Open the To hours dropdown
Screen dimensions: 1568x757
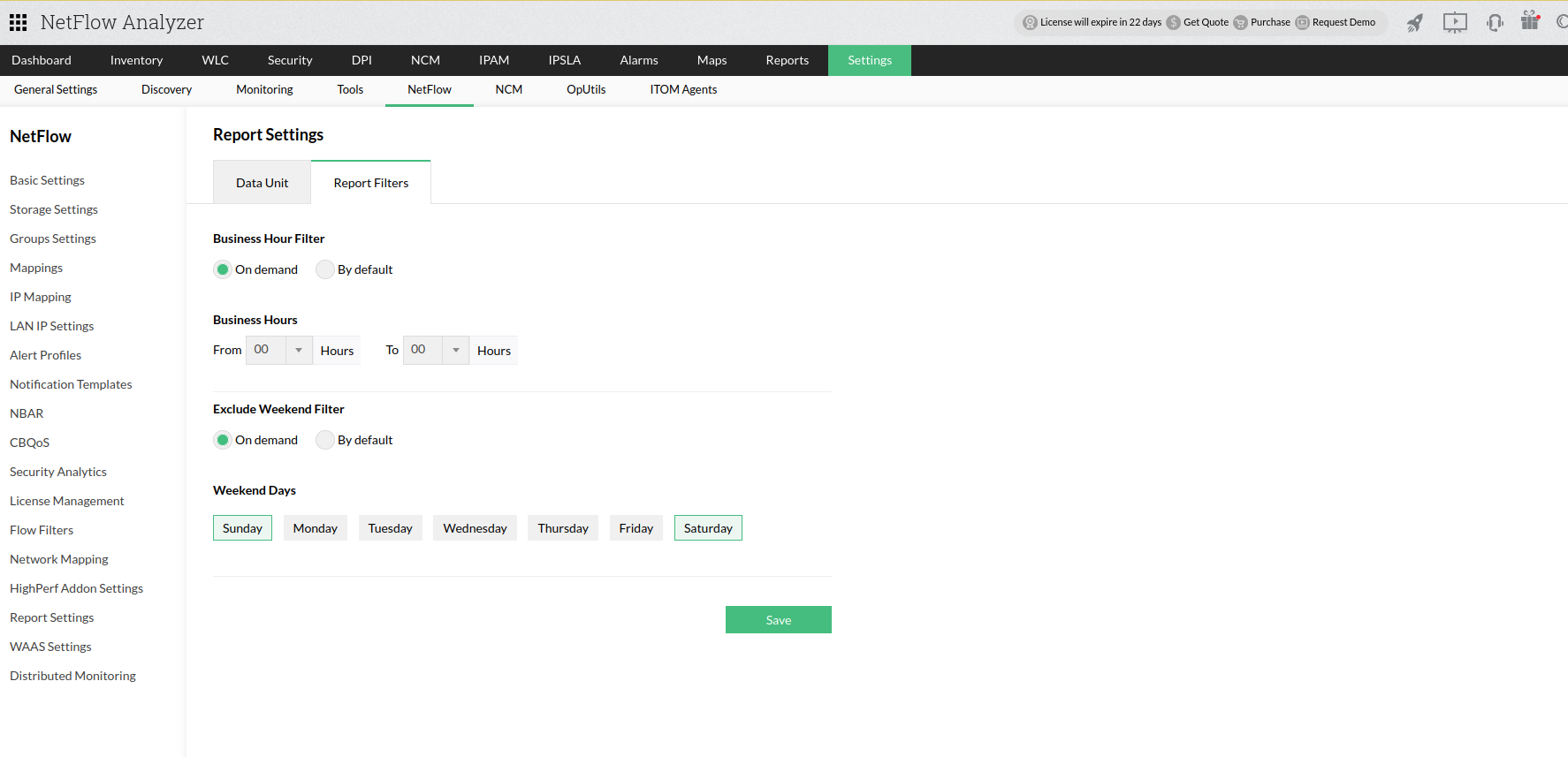[x=436, y=350]
